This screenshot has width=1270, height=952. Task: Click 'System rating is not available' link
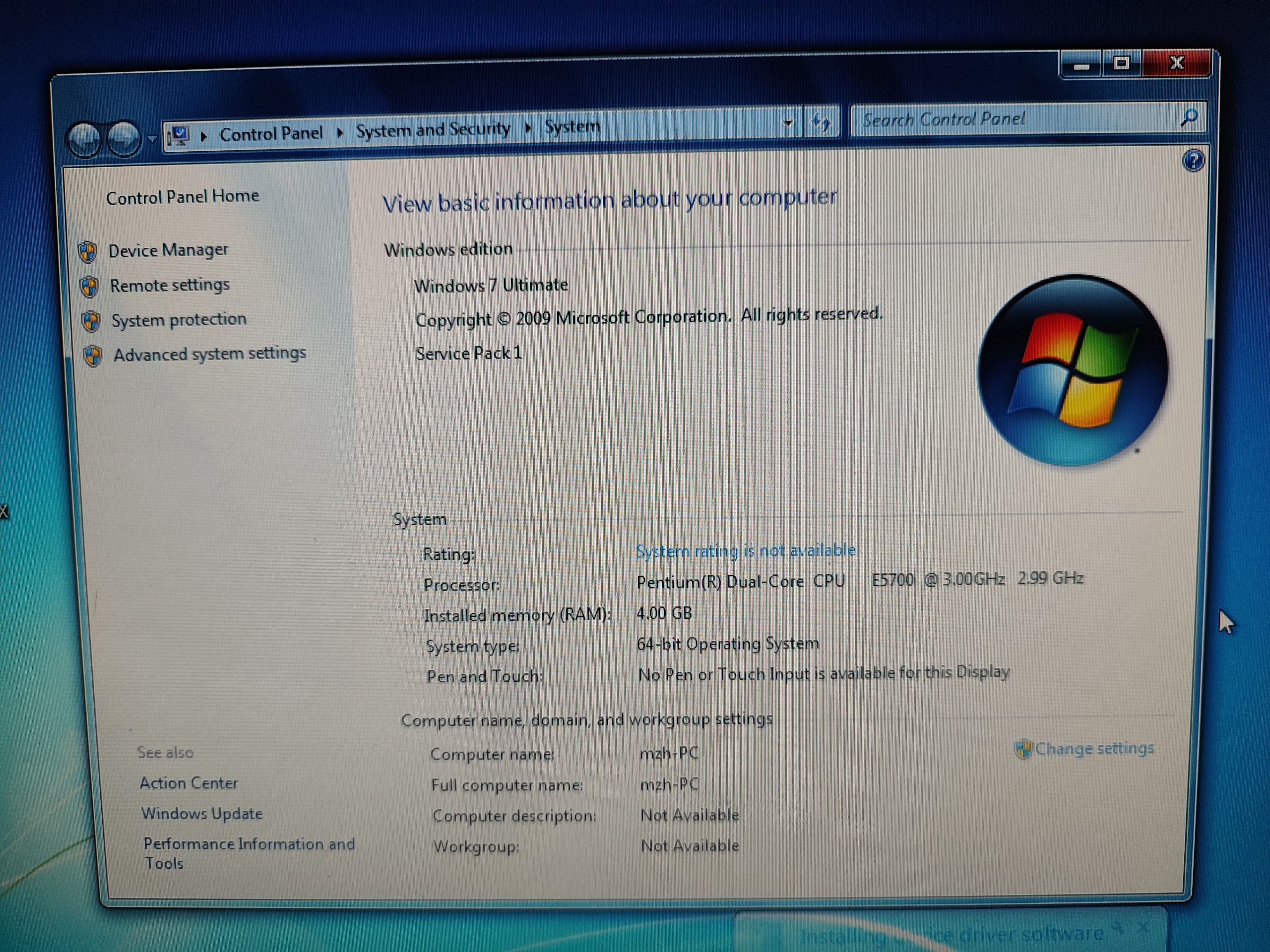coord(745,551)
